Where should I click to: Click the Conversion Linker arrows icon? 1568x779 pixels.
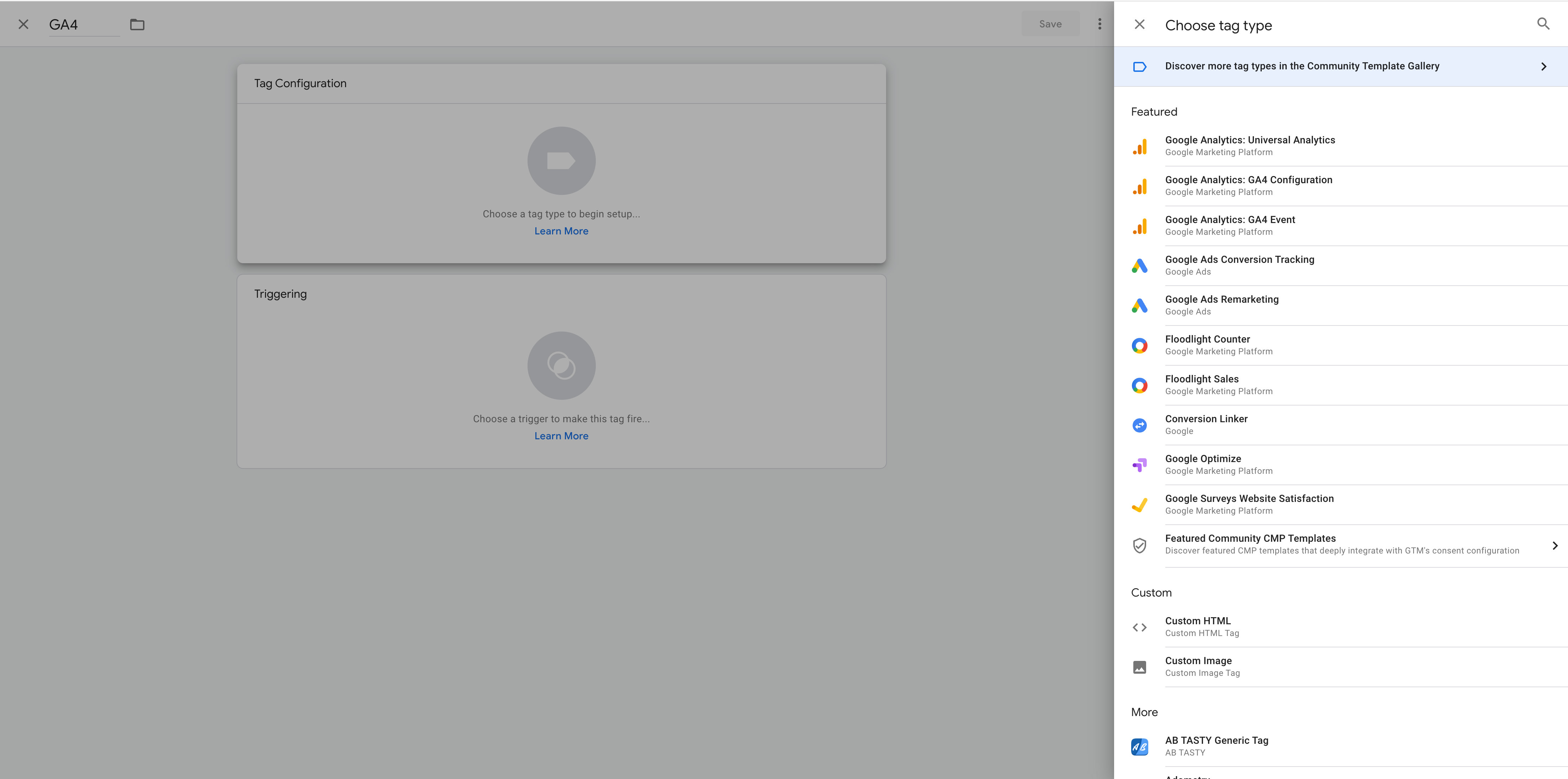pos(1139,425)
